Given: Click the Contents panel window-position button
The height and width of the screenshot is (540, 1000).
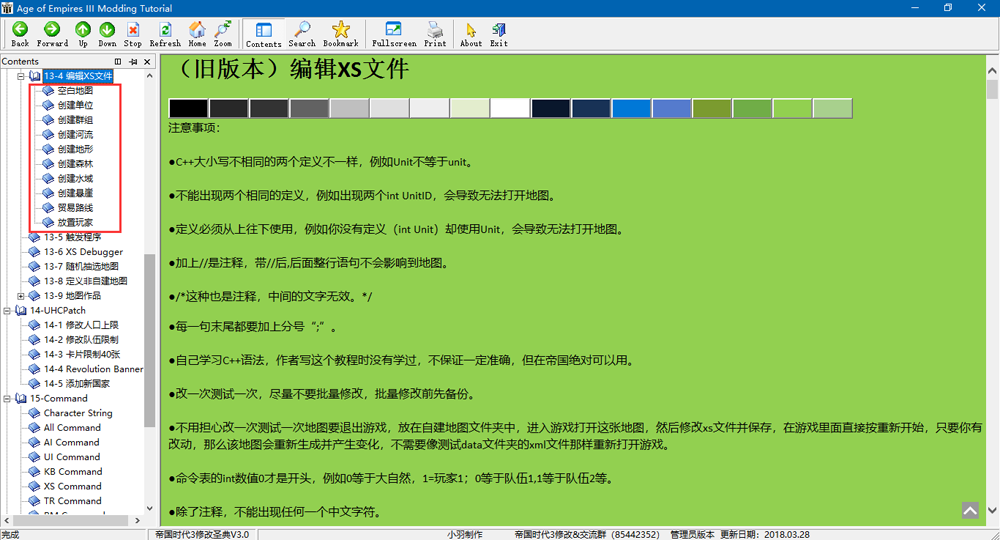Looking at the screenshot, I should (118, 61).
